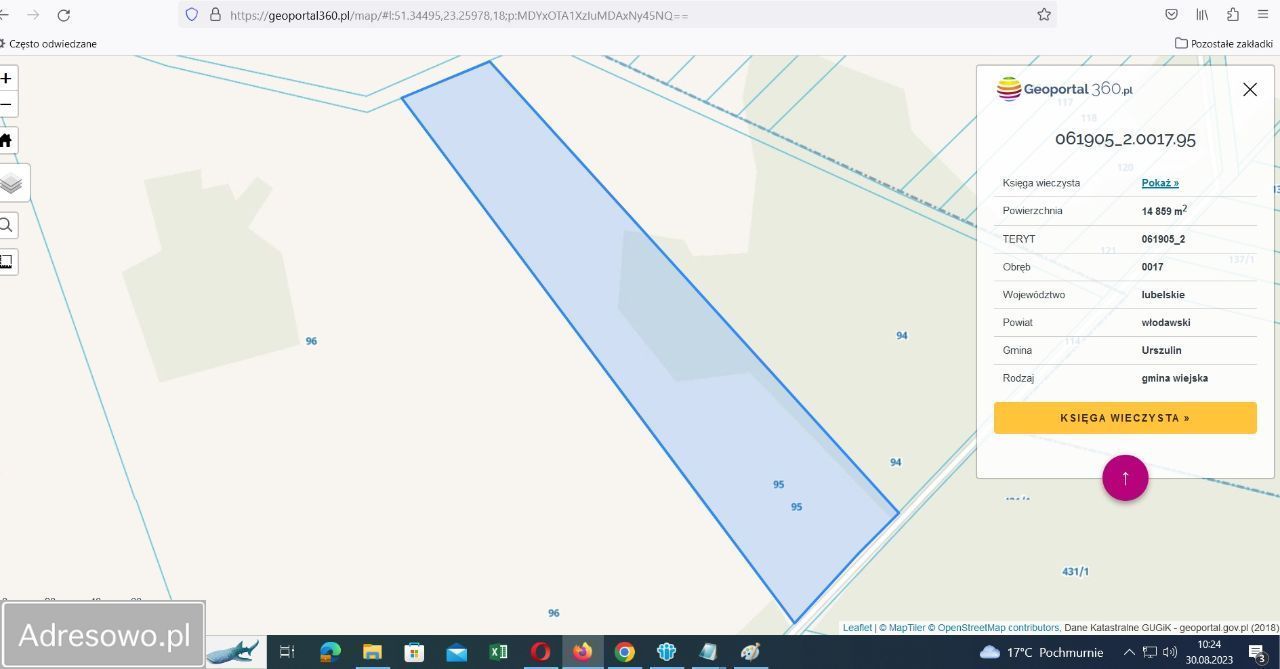Viewport: 1280px width, 669px height.
Task: Close the Geoportal360 parcel info panel
Action: pyautogui.click(x=1250, y=89)
